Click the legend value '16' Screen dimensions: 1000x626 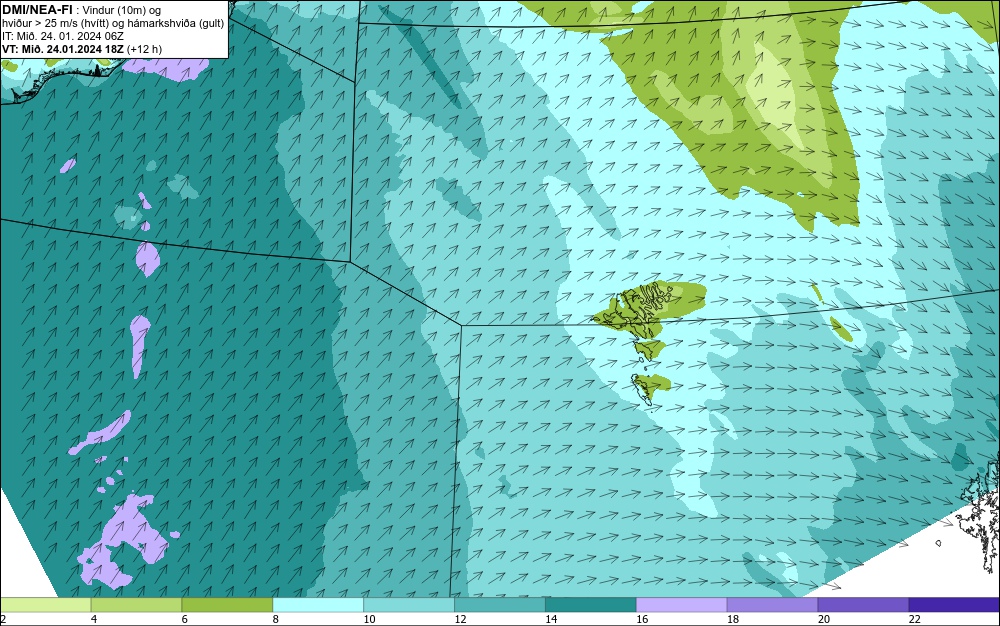(x=642, y=619)
